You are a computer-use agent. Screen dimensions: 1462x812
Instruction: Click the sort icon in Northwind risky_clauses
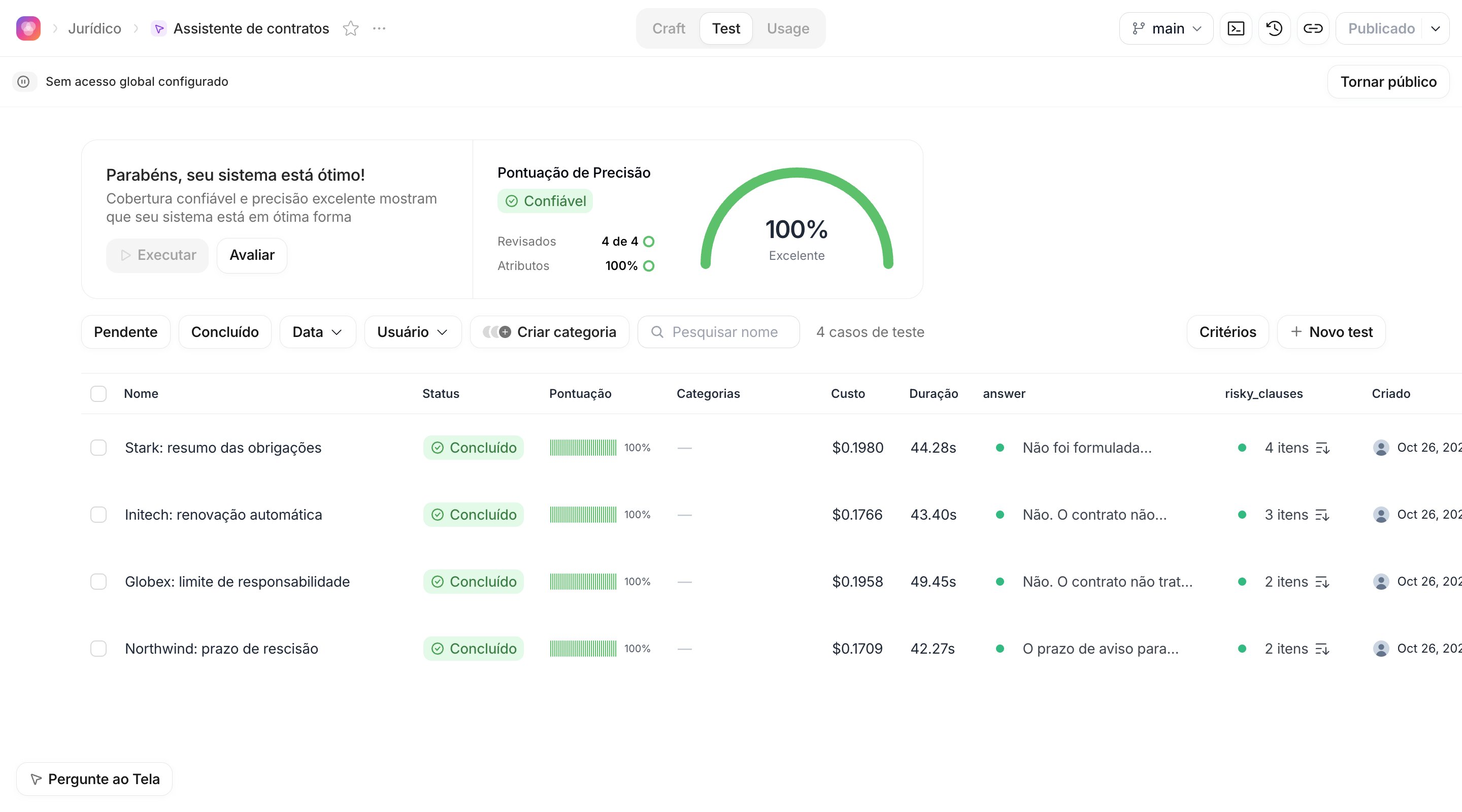(x=1322, y=649)
